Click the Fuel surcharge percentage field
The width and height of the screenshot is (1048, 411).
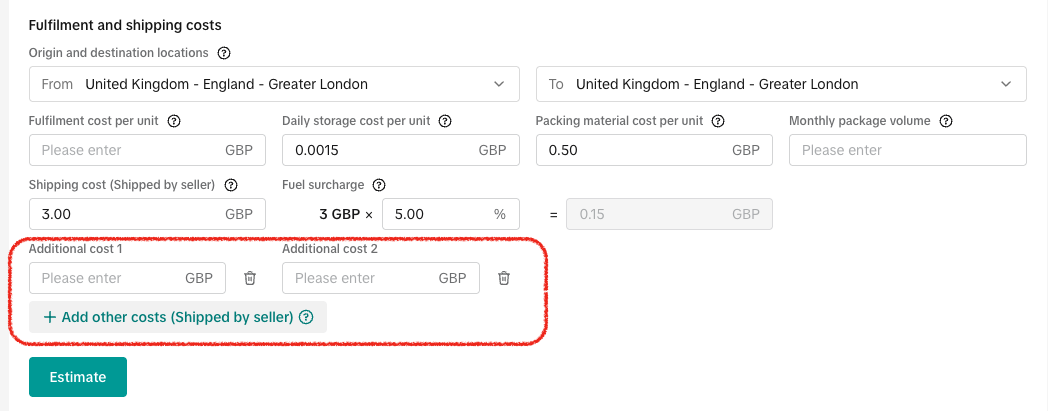435,214
